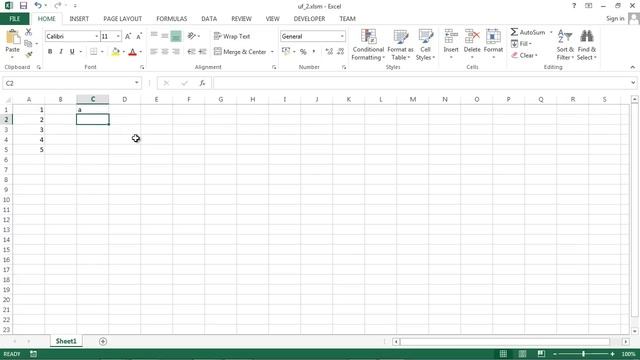Expand the Borders dropdown arrow
The height and width of the screenshot is (360, 640).
click(102, 52)
